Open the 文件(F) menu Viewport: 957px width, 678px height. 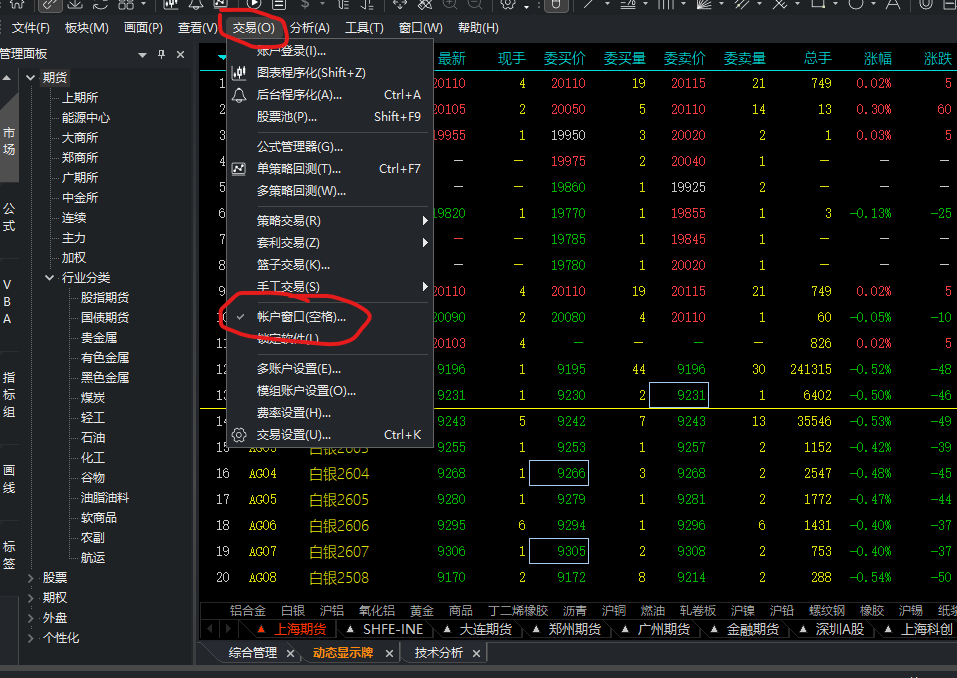[x=31, y=28]
